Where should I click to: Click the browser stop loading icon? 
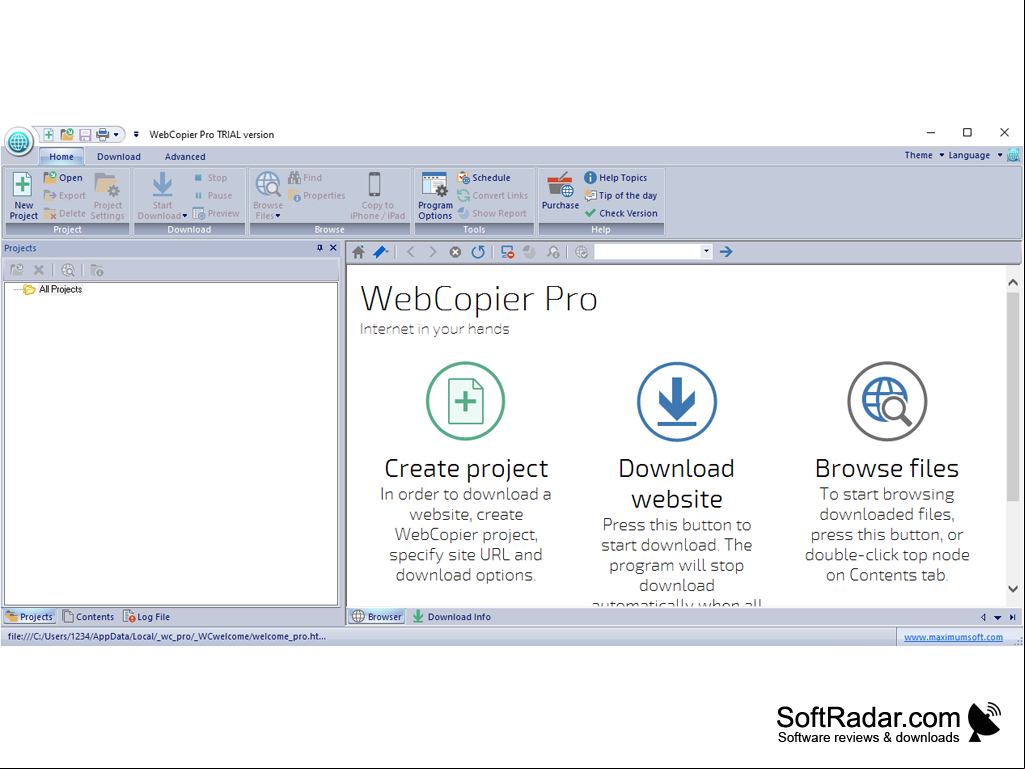point(455,252)
